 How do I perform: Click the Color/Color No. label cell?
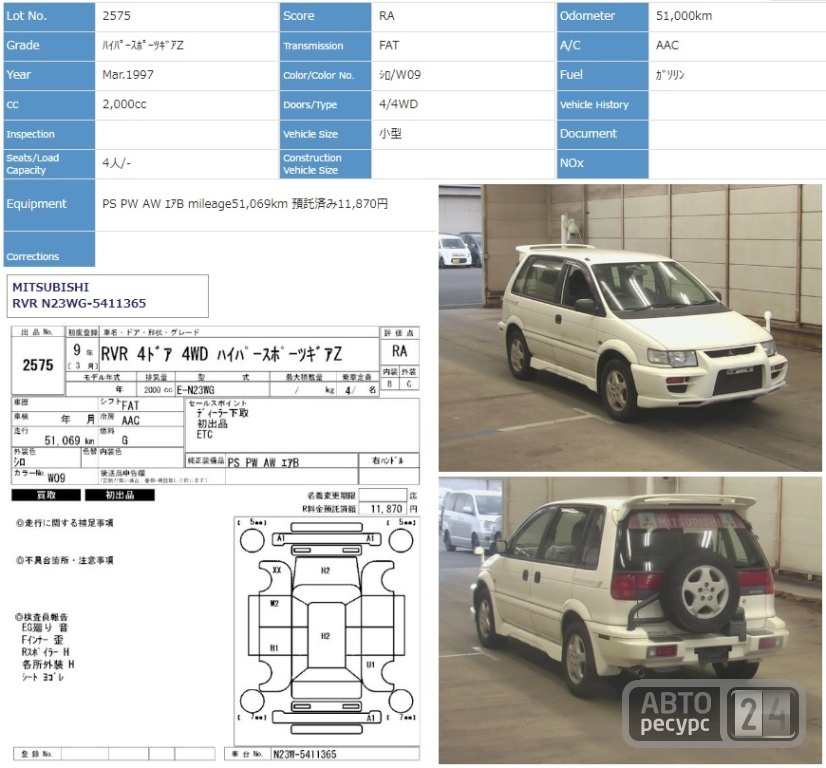(325, 75)
